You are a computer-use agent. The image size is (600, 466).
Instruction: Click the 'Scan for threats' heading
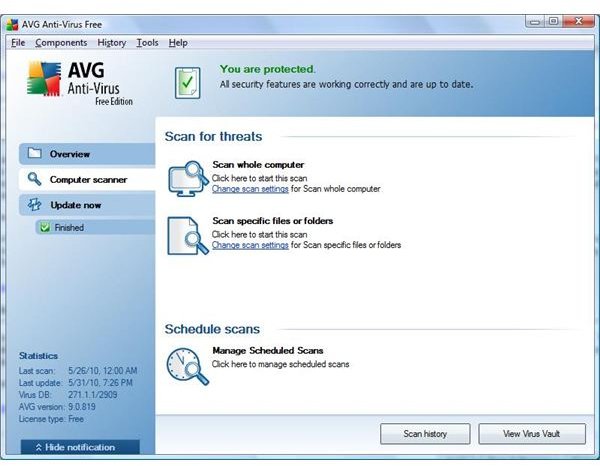pyautogui.click(x=214, y=136)
